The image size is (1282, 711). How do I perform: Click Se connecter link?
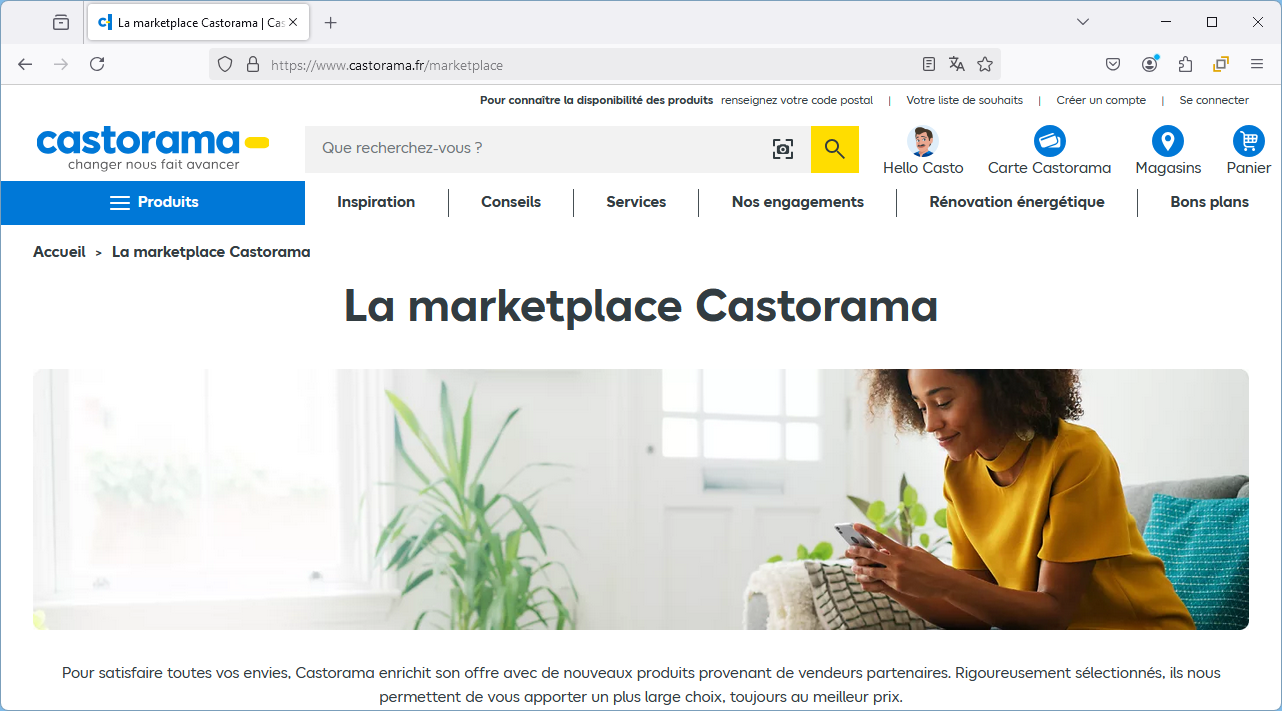1214,100
